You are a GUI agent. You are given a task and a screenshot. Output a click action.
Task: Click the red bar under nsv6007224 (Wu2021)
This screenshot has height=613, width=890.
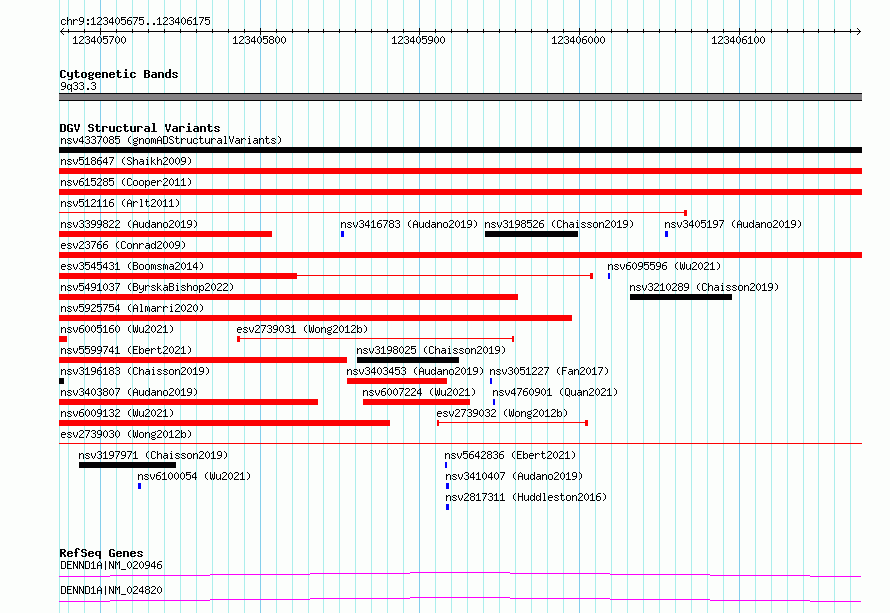(x=416, y=402)
